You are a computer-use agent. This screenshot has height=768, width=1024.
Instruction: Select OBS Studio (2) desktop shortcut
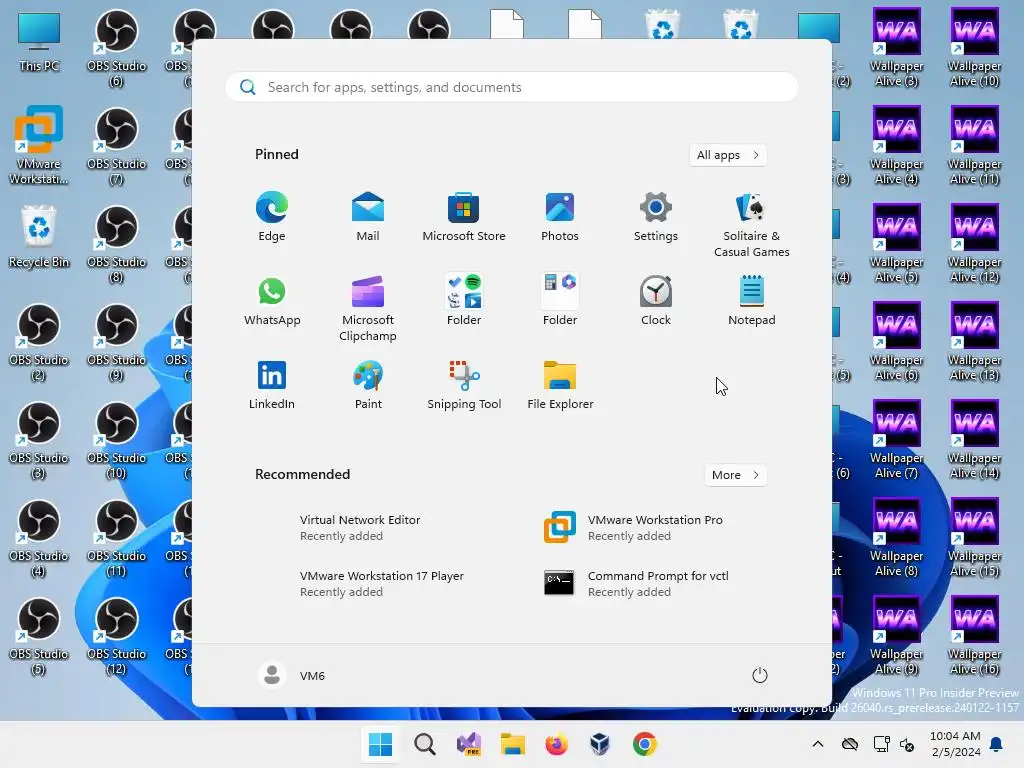click(39, 342)
